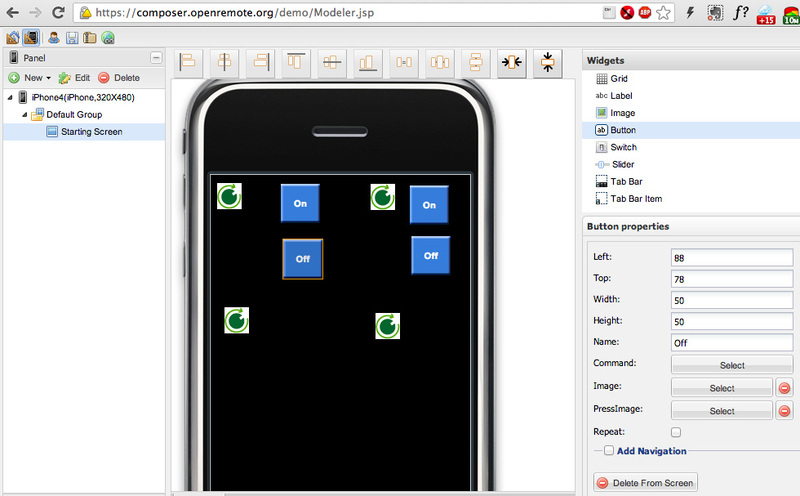Screen dimensions: 800x496
Task: Go back with the browser back arrow
Action: (12, 12)
